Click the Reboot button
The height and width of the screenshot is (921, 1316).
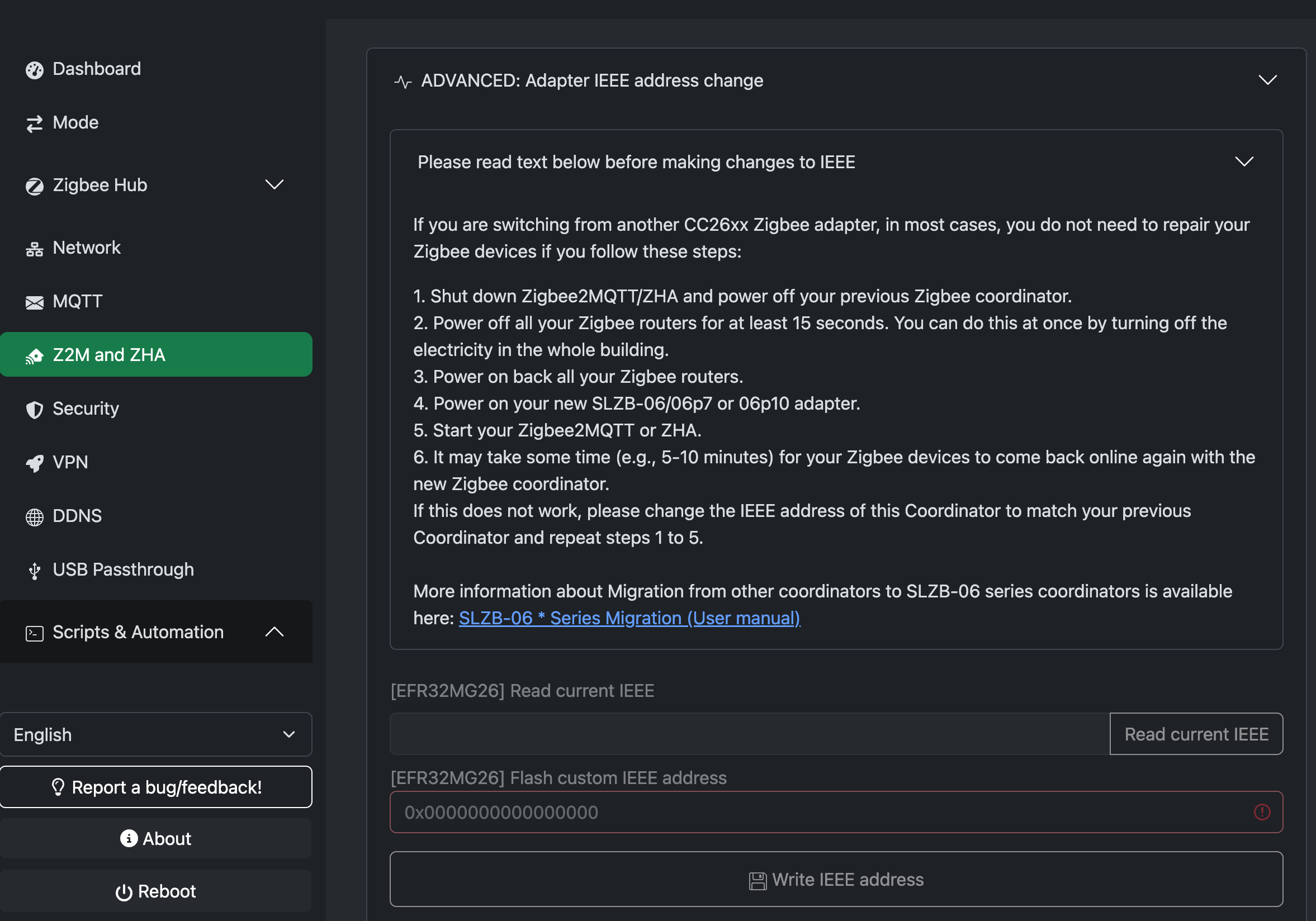coord(156,891)
